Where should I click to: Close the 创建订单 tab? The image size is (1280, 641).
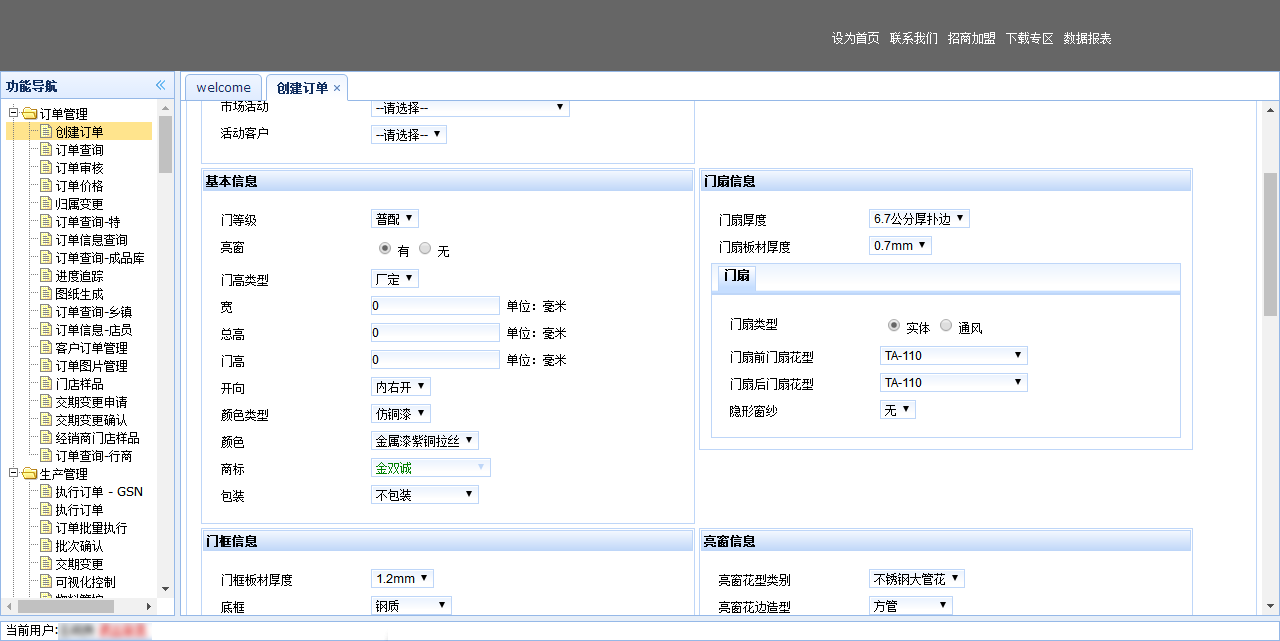[x=337, y=88]
